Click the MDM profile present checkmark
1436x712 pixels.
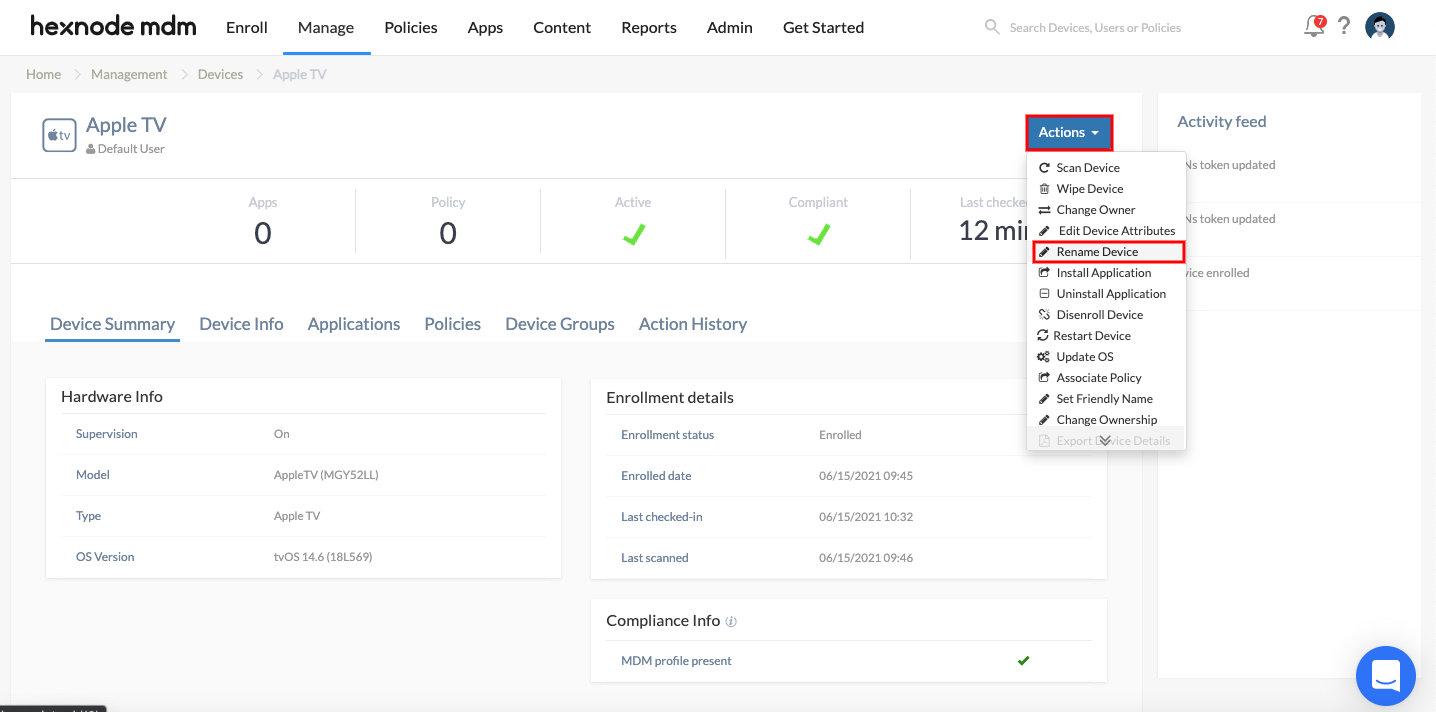point(1024,661)
